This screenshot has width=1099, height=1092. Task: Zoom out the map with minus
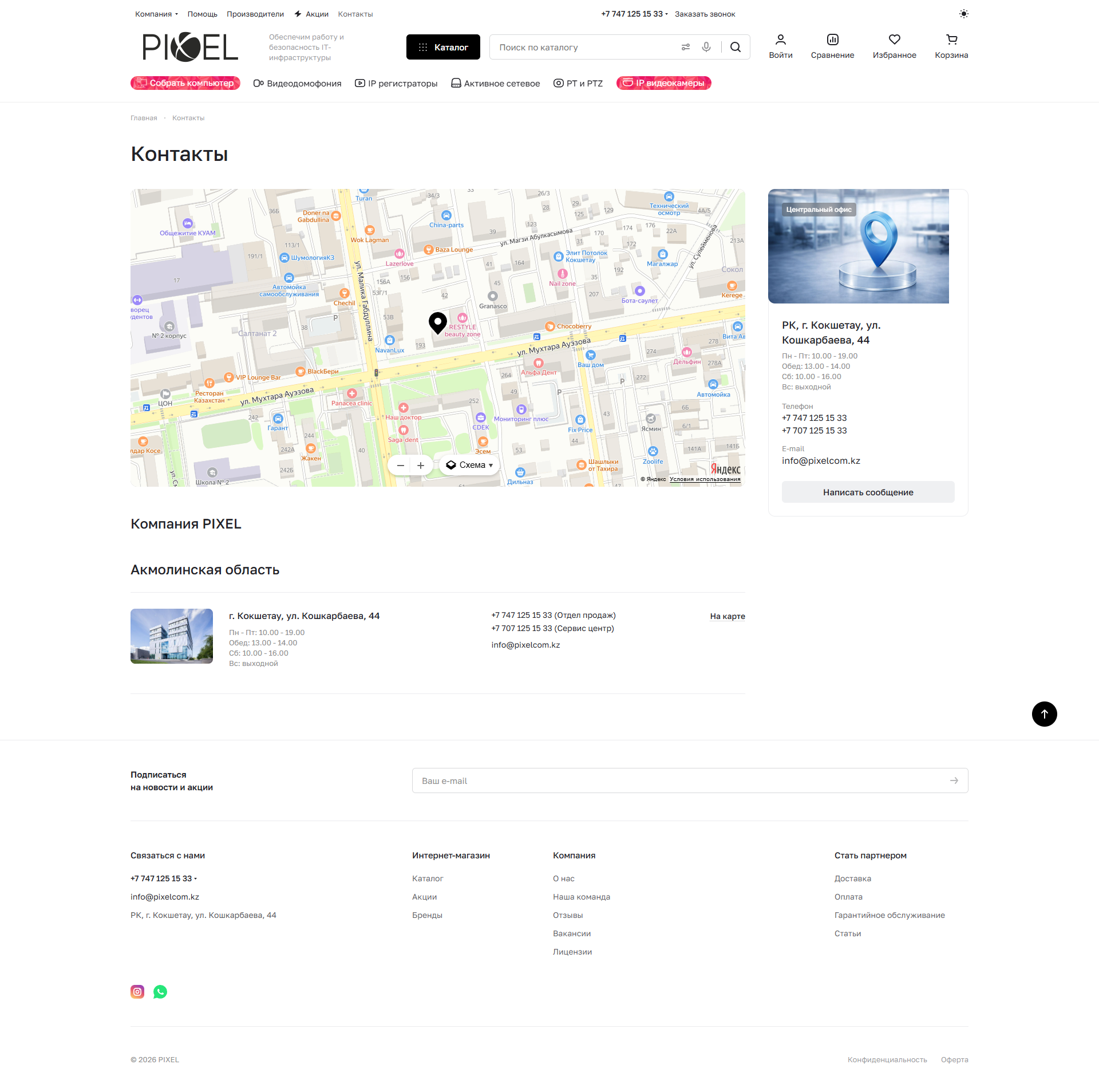coord(400,465)
